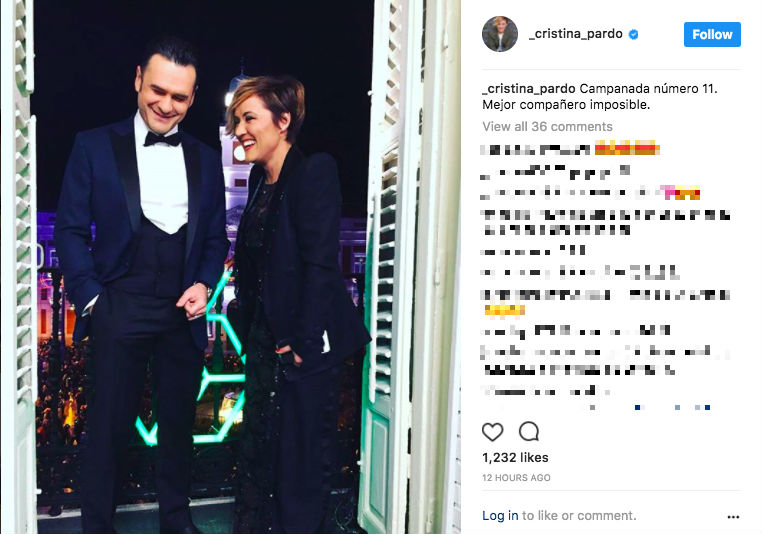Click the _cristina_pardo username in the caption
This screenshot has height=534, width=762.
point(529,89)
